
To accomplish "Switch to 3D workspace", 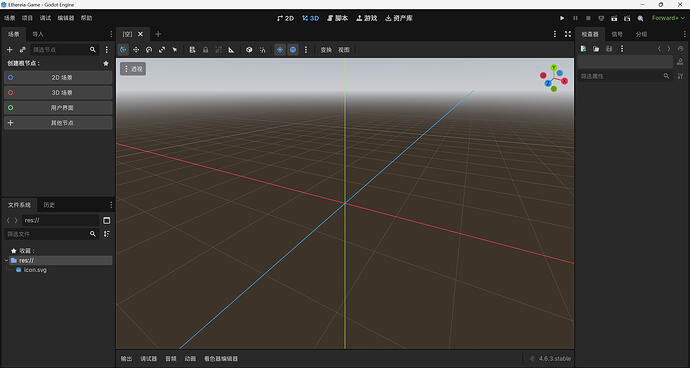I will (311, 18).
